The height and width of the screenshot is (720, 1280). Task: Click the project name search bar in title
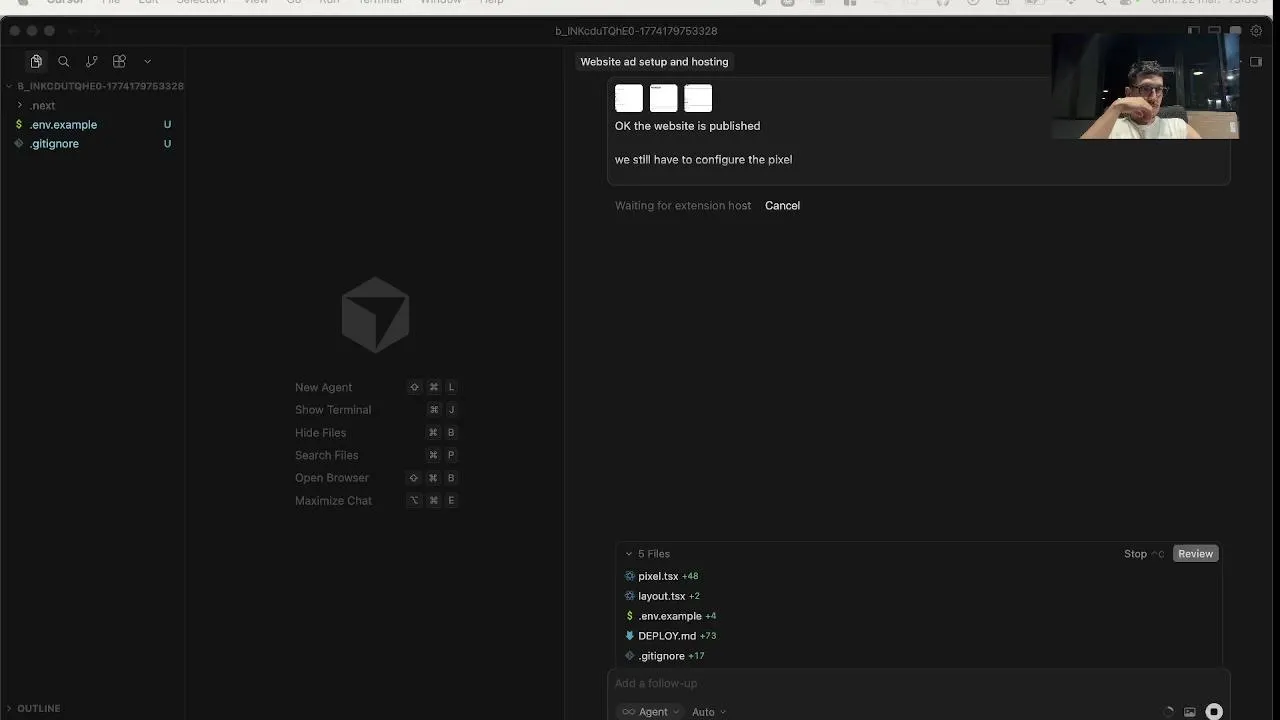point(636,31)
